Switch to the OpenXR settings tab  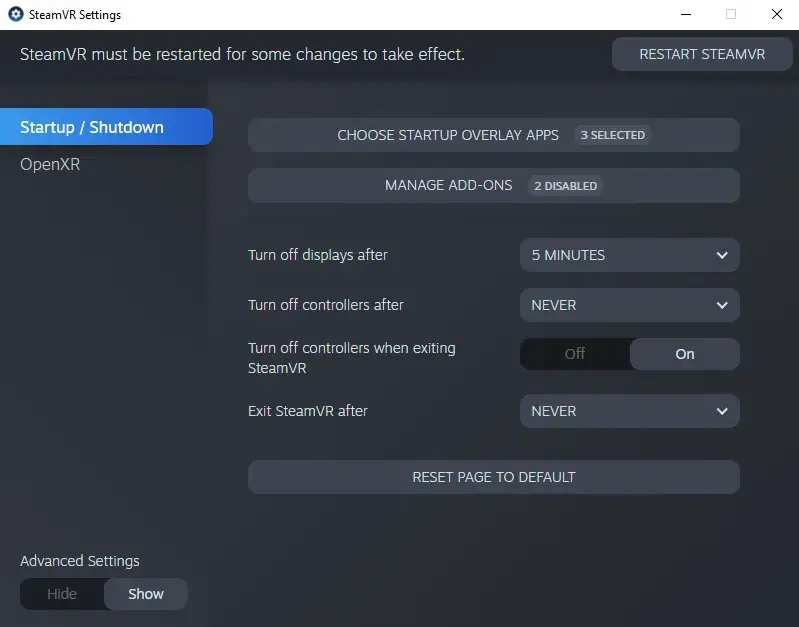click(50, 164)
